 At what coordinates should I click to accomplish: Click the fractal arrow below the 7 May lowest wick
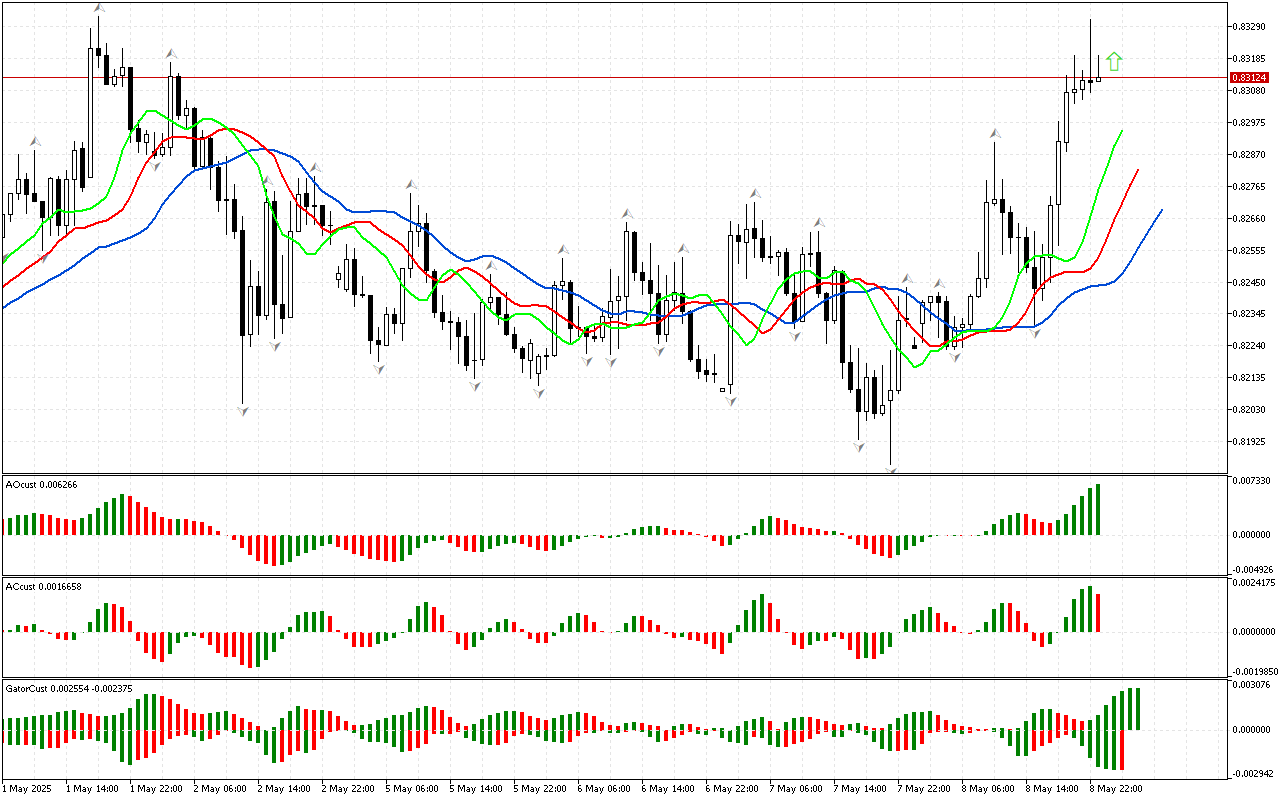(x=890, y=468)
